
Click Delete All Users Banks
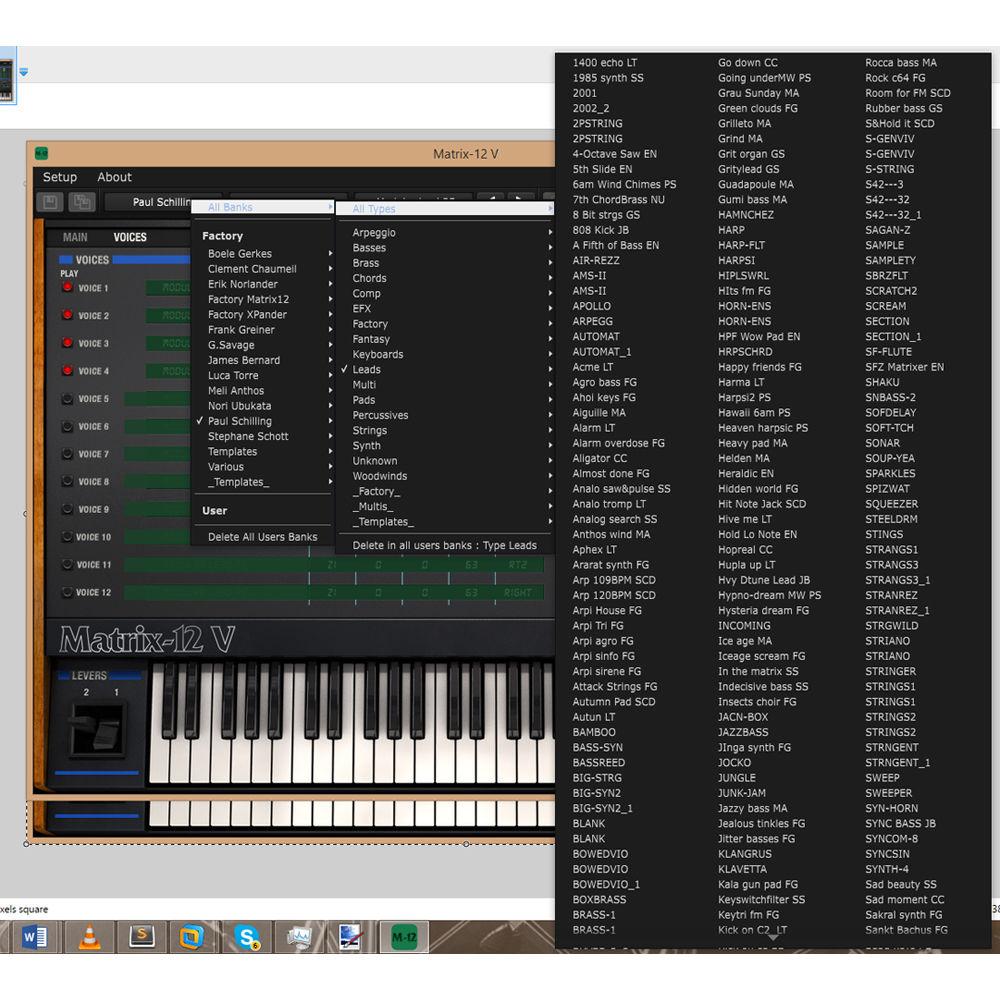(x=263, y=536)
